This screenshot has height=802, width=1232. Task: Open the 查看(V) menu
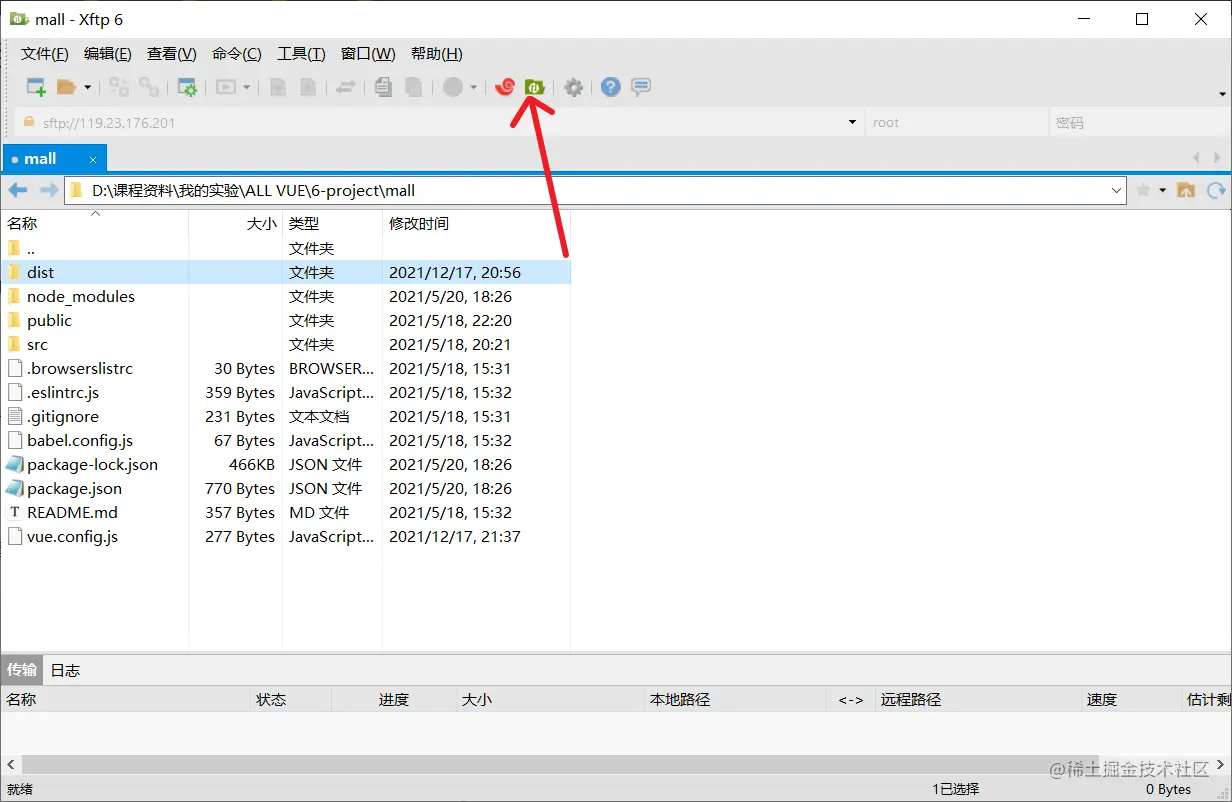click(172, 54)
